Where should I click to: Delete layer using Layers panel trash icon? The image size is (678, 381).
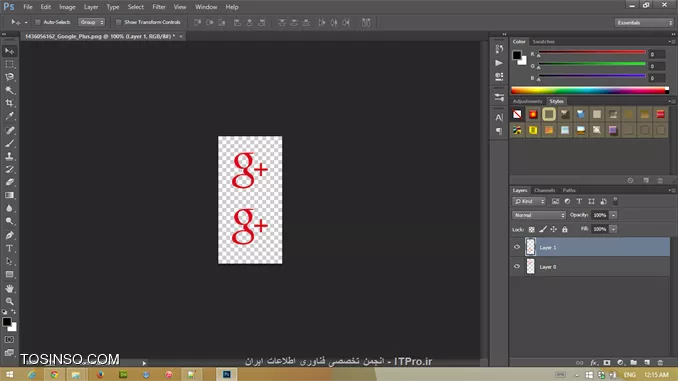point(660,362)
